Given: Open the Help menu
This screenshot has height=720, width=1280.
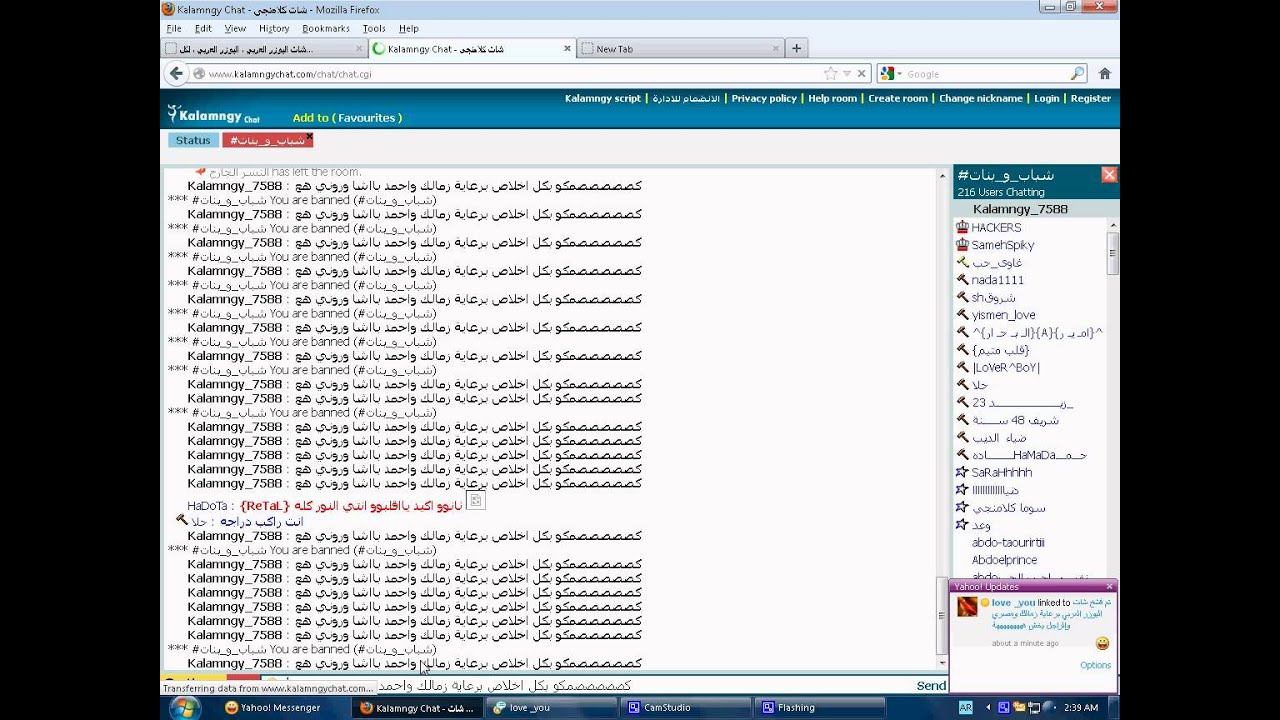Looking at the screenshot, I should click(x=408, y=28).
